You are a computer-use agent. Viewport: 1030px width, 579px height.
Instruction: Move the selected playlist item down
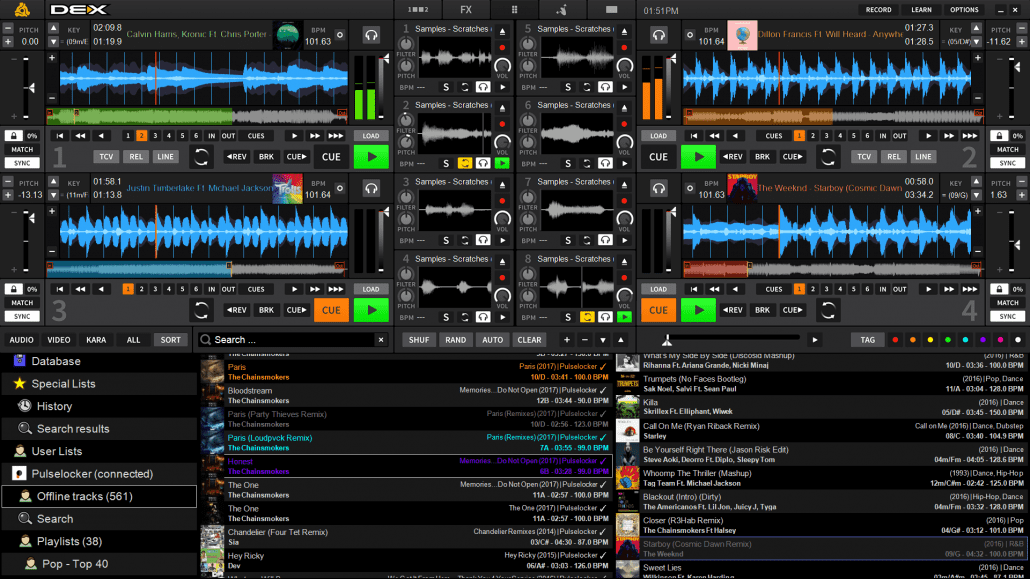602,340
